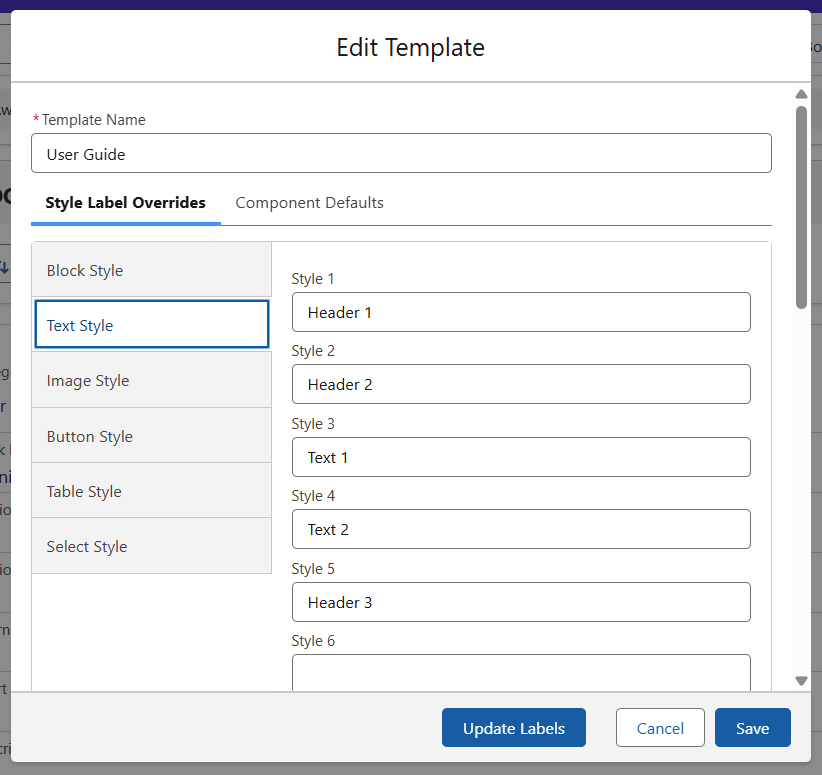Click the scroll down arrow
The image size is (822, 775).
(801, 680)
